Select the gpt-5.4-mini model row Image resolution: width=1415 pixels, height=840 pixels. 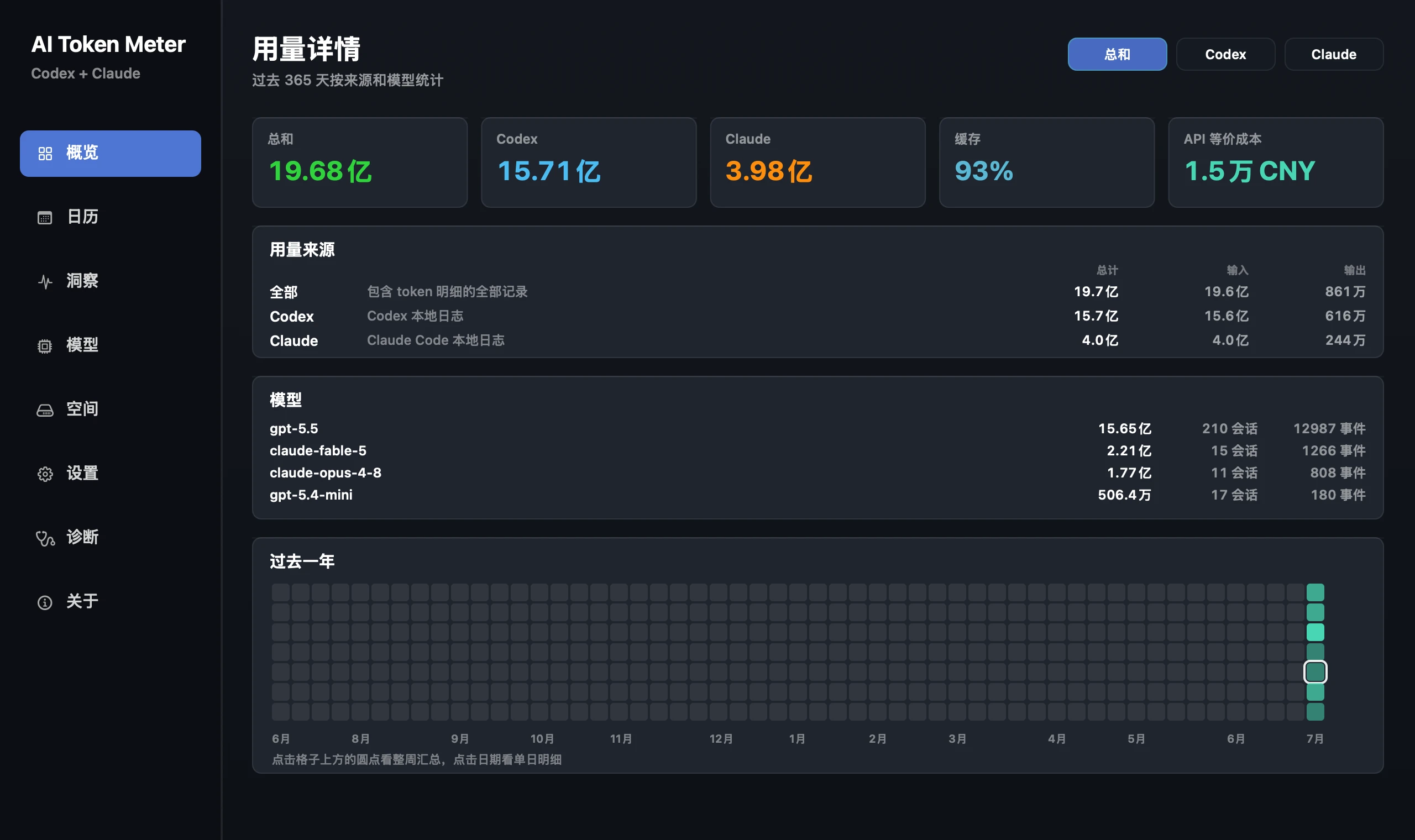pos(818,495)
